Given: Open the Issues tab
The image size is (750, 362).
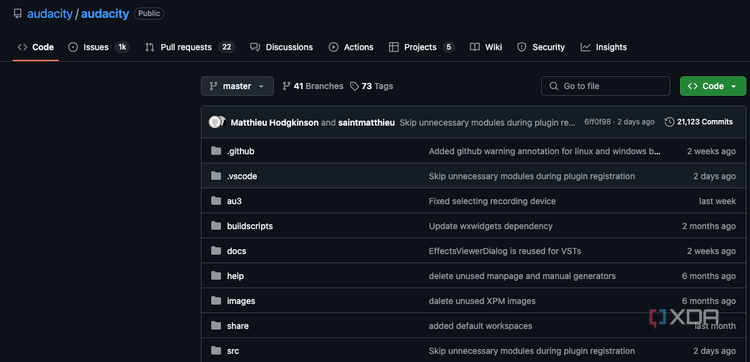Looking at the screenshot, I should coord(99,47).
